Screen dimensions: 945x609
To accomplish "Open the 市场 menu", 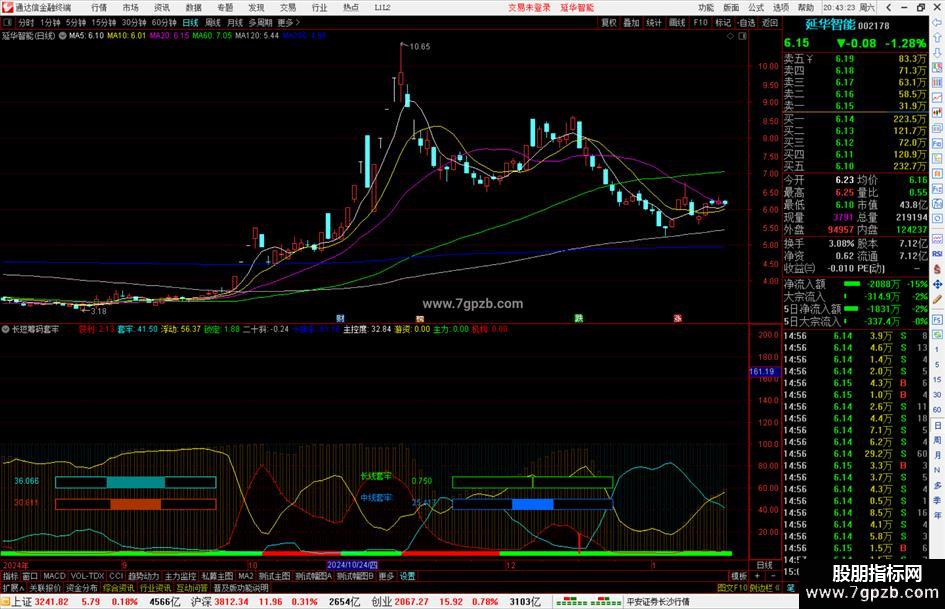I will pos(130,8).
